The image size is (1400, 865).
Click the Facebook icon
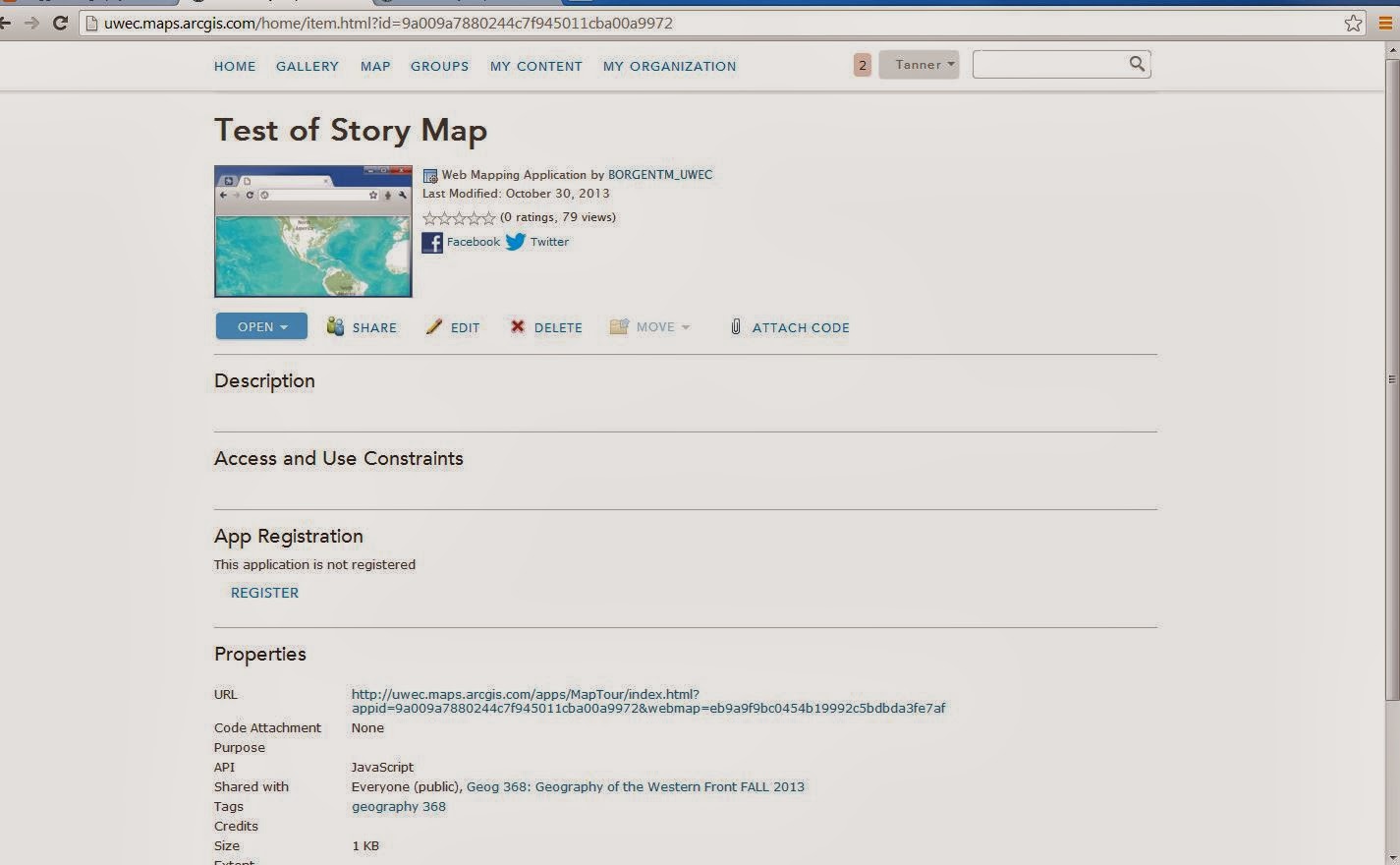click(x=432, y=242)
